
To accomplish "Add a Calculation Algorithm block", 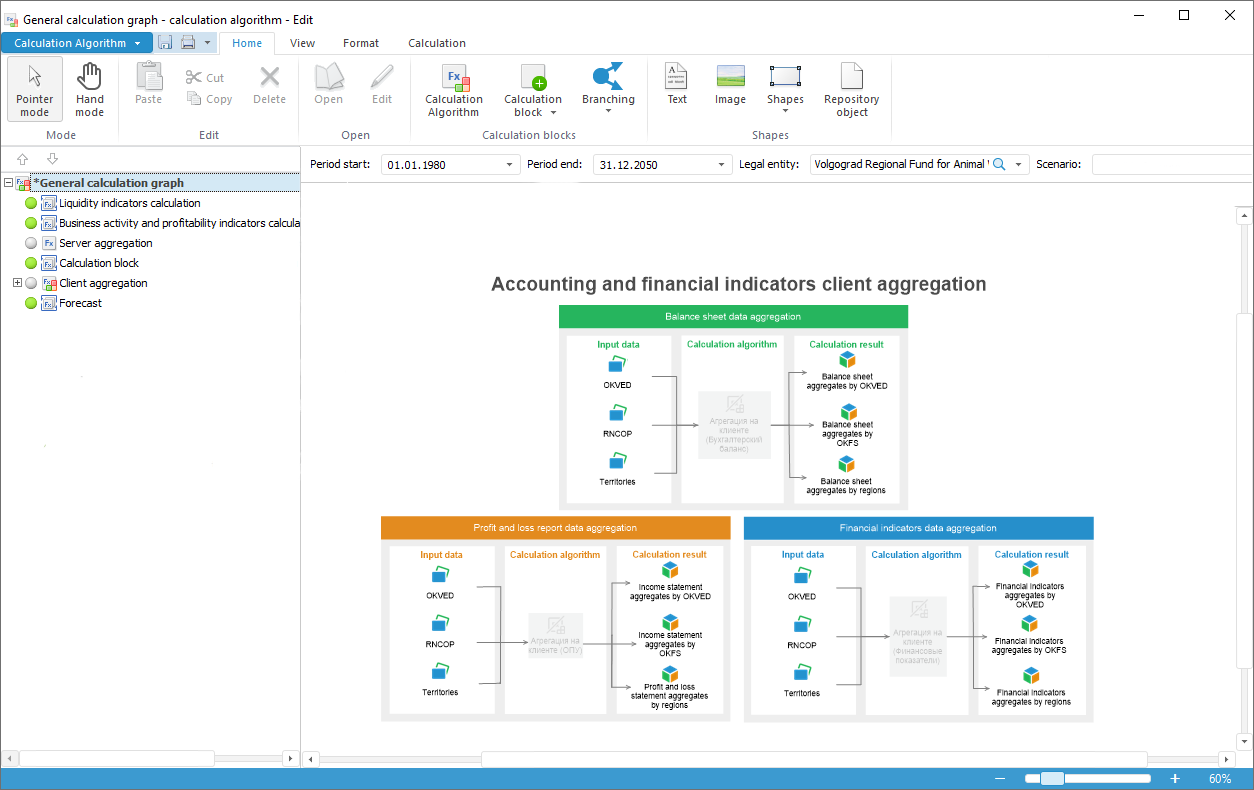I will click(454, 90).
